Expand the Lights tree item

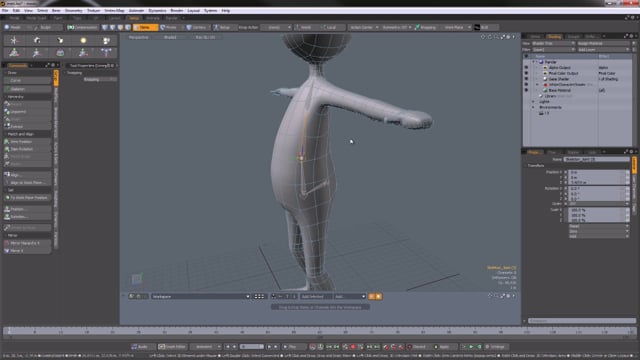(533, 102)
